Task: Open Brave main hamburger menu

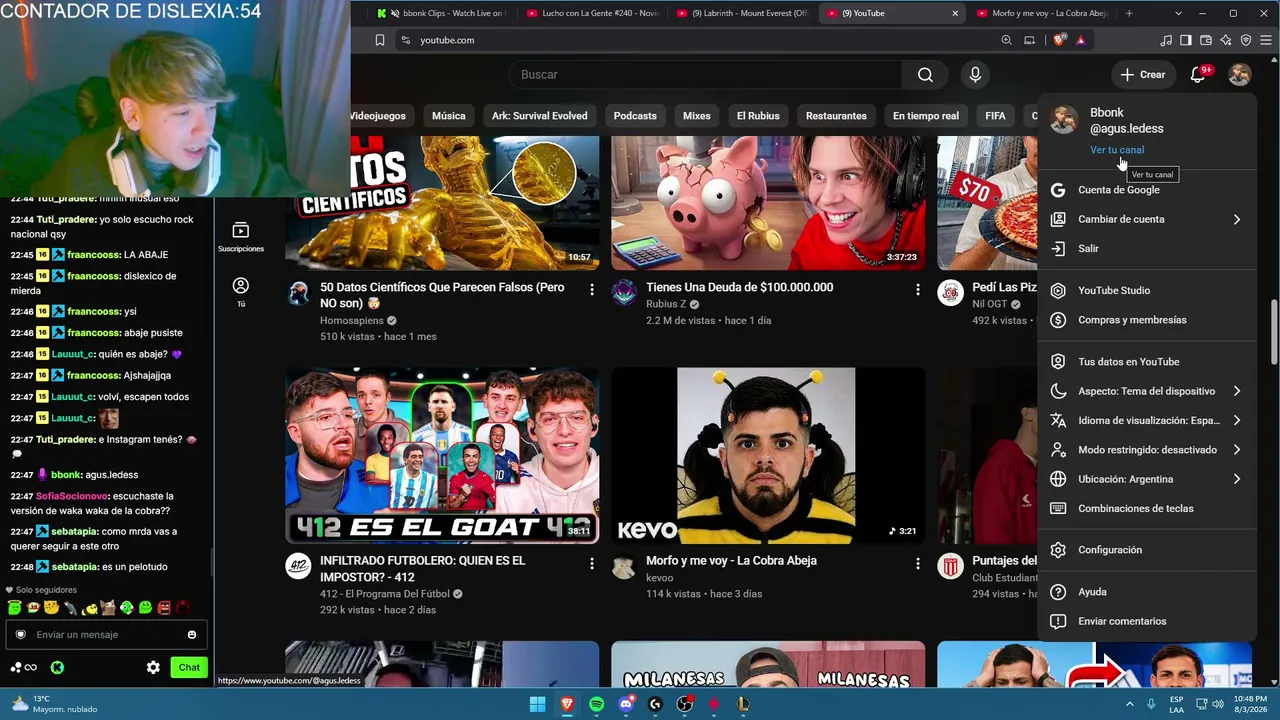Action: tap(1265, 40)
